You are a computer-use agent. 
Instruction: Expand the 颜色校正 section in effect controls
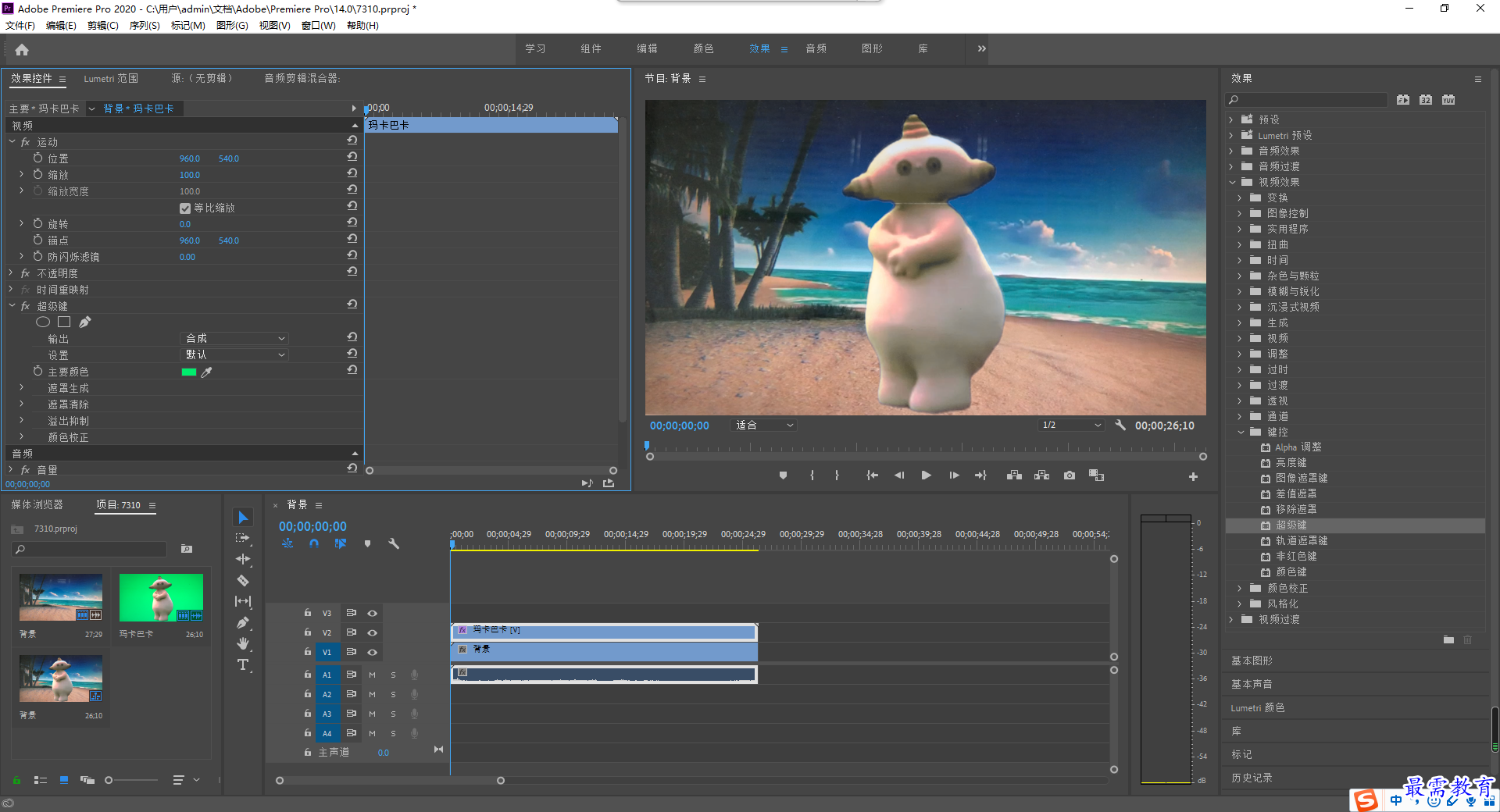[x=21, y=437]
